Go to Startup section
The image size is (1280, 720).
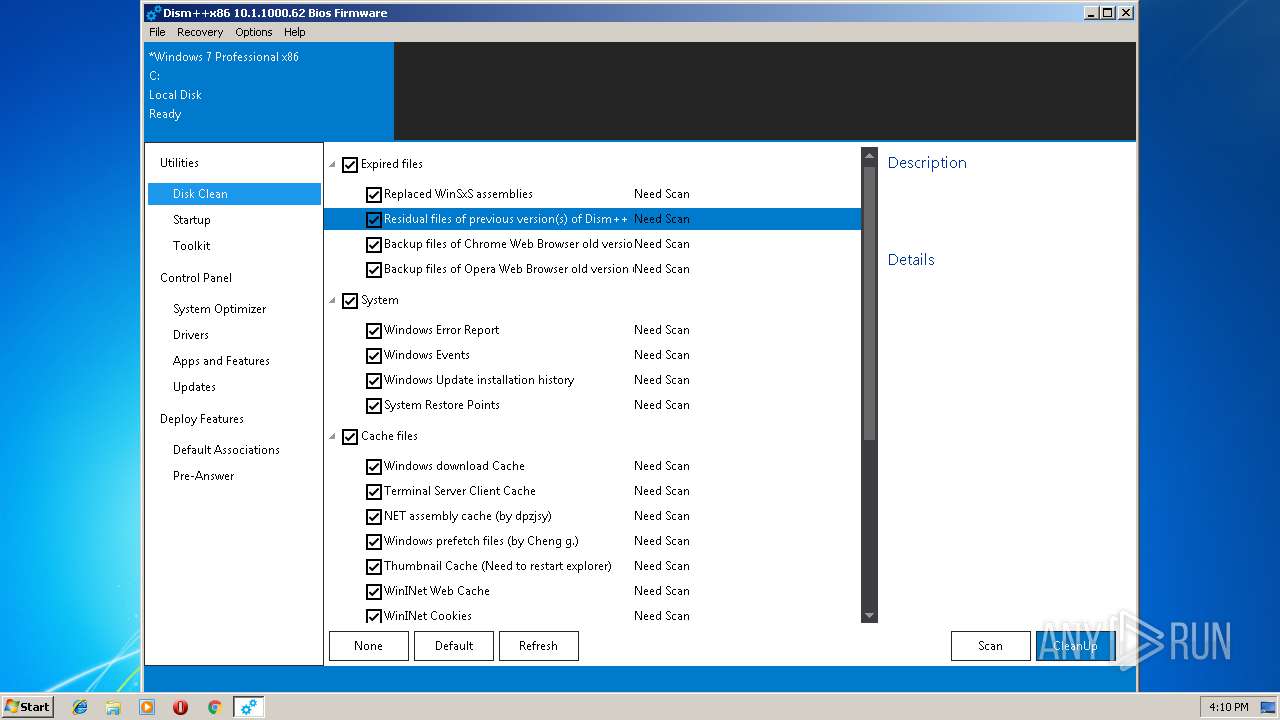click(192, 220)
